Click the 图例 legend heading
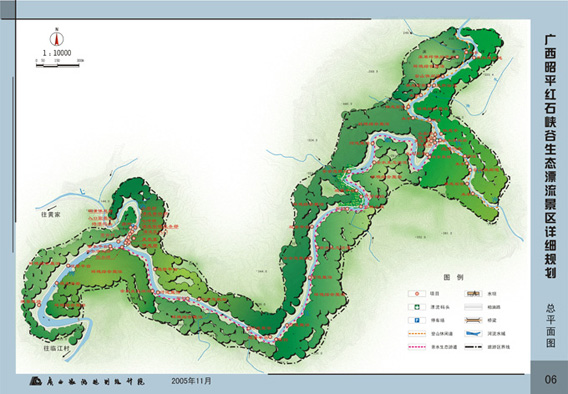This screenshot has width=568, height=394. point(454,277)
